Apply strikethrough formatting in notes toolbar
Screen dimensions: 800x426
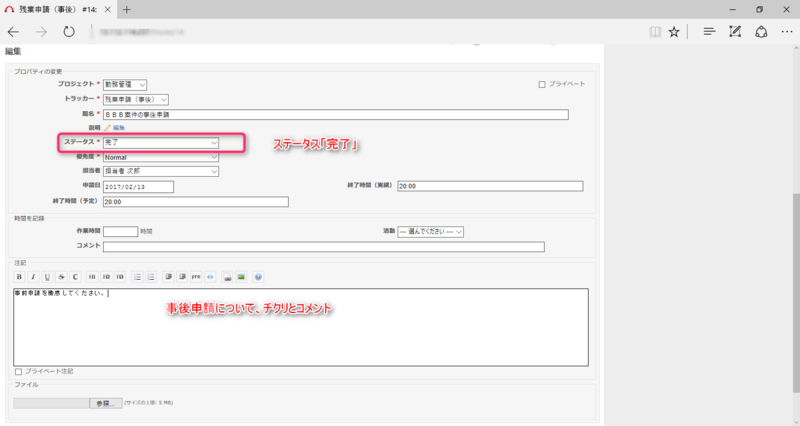tap(61, 277)
